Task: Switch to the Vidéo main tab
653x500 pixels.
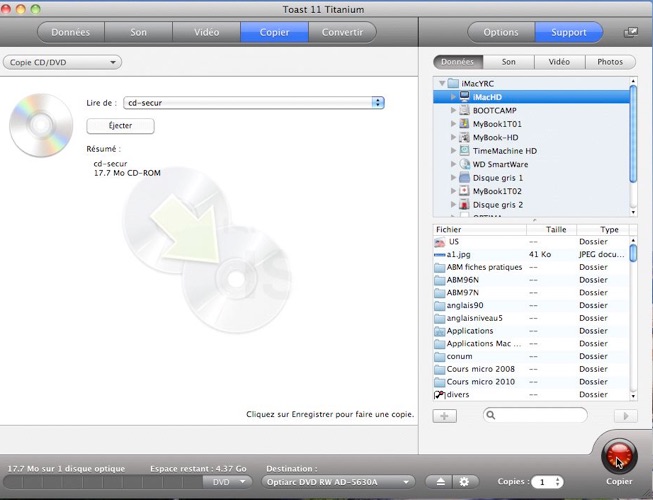Action: click(x=207, y=32)
